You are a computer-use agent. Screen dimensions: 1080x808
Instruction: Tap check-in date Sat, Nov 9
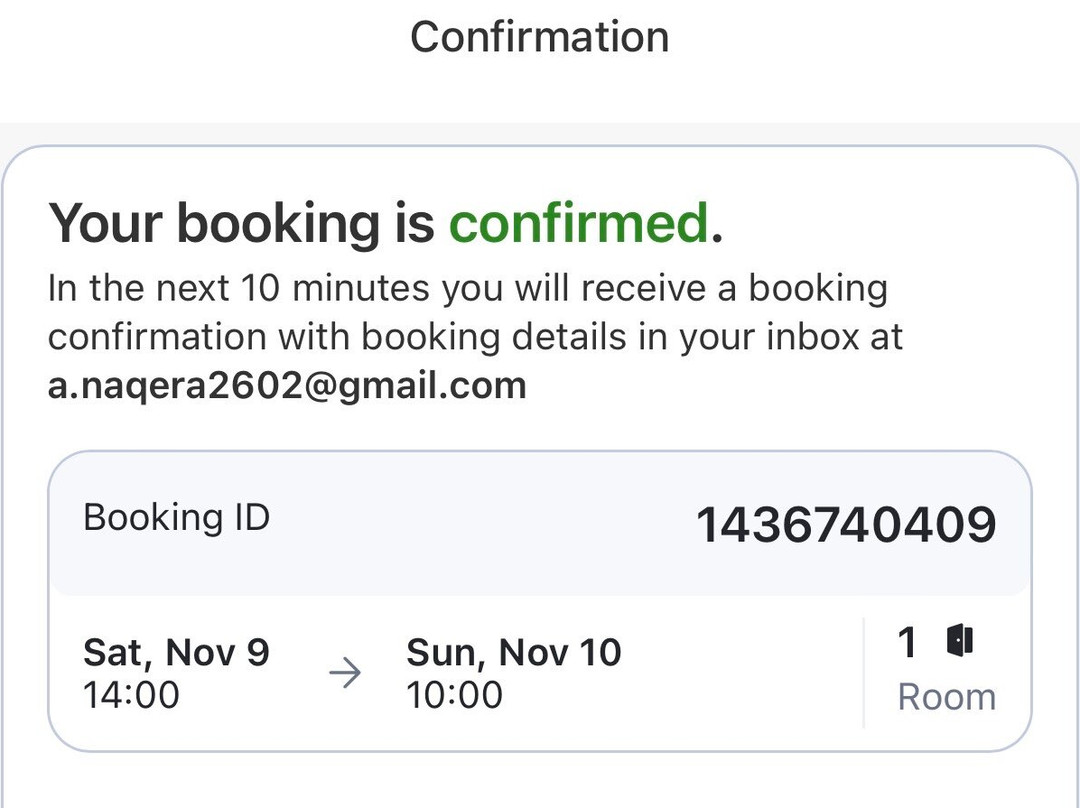coord(176,653)
